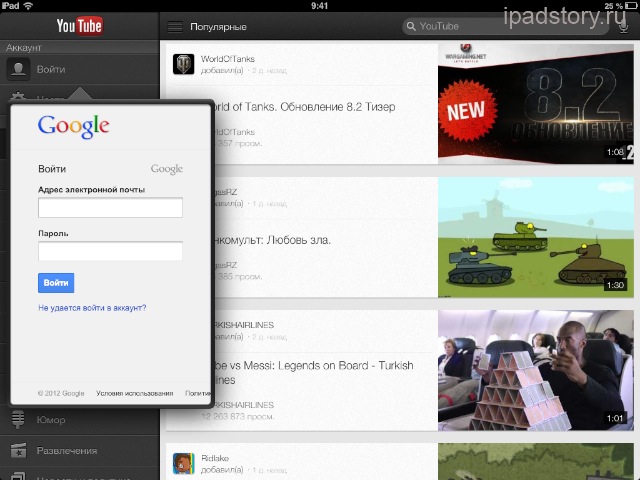This screenshot has width=640, height=480.
Task: Tap the colored Google logo in login popup
Action: tap(73, 126)
